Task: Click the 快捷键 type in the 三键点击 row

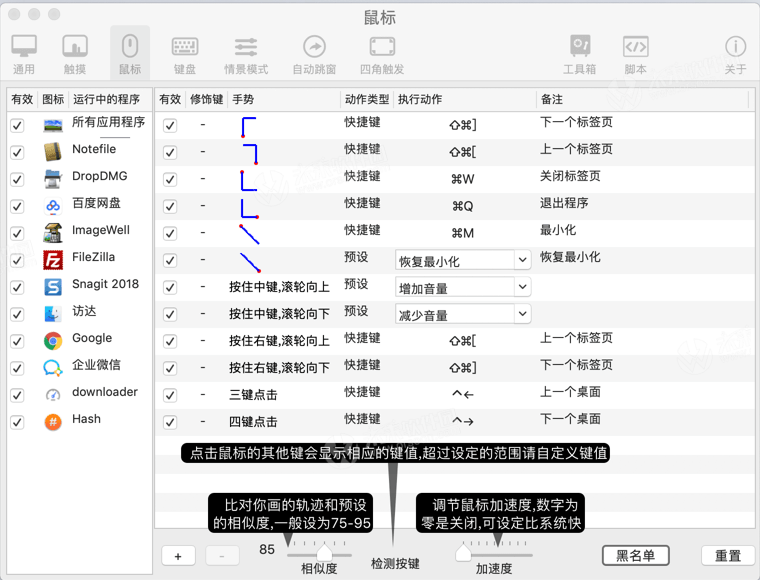Action: pos(362,392)
